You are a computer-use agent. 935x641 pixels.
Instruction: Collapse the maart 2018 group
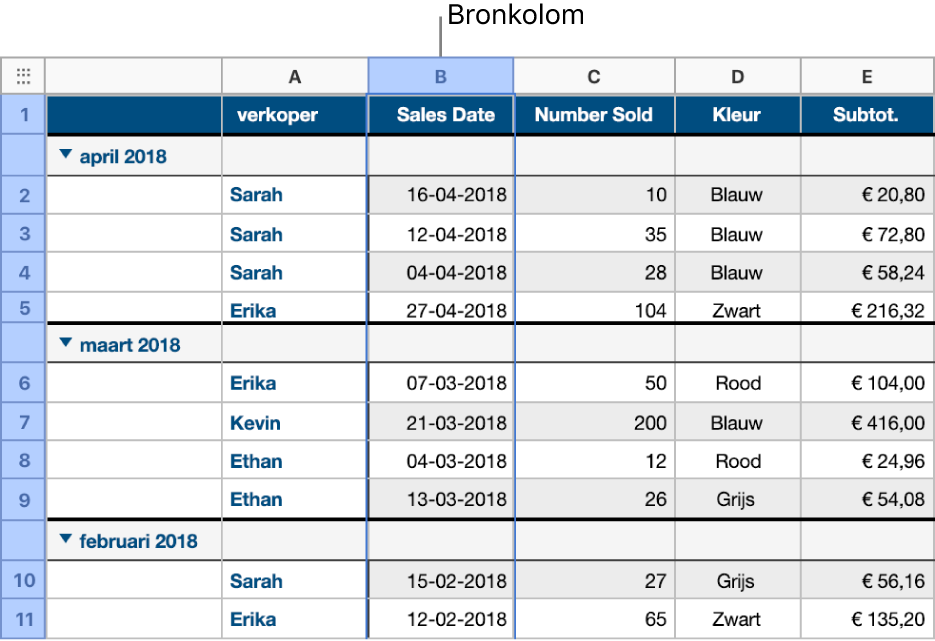coord(65,344)
